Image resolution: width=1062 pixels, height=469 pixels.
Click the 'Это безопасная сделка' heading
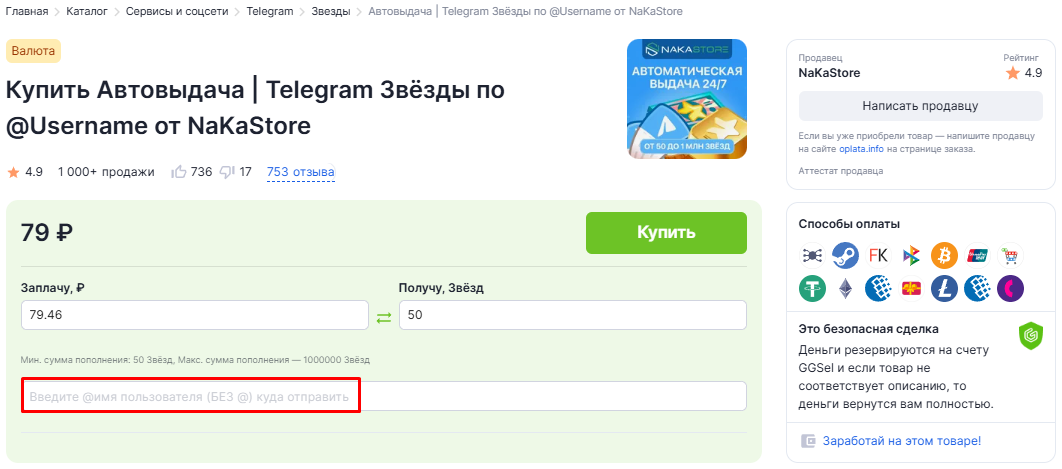tap(868, 329)
